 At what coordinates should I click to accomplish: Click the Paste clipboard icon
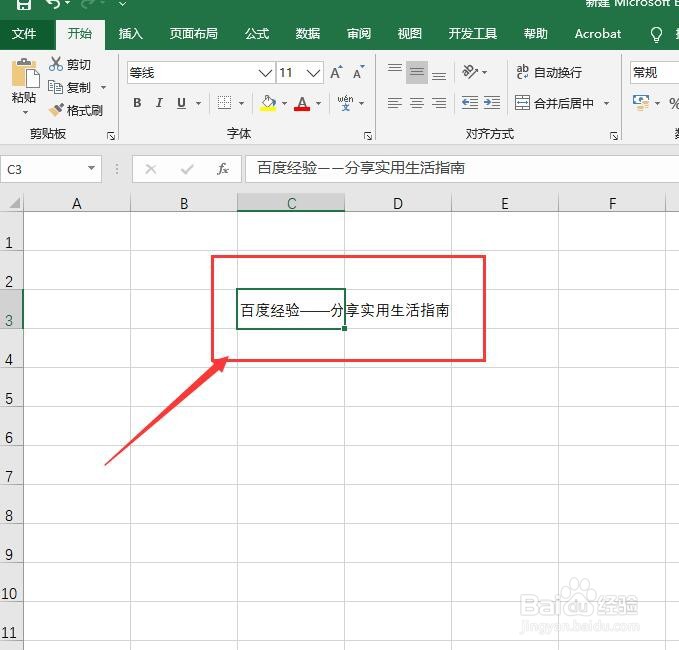(25, 73)
